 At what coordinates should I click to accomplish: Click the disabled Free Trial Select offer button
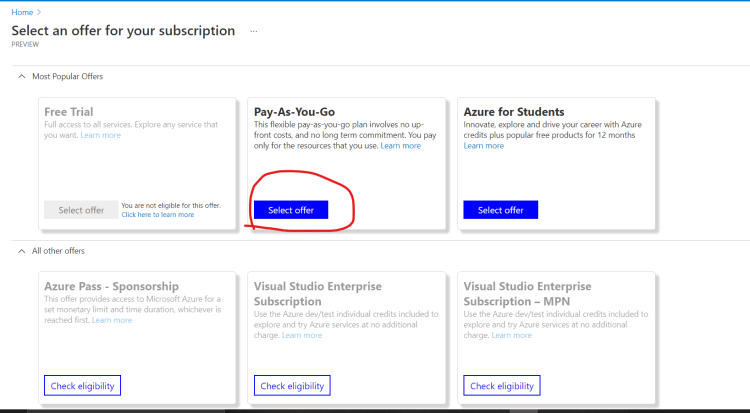[81, 210]
